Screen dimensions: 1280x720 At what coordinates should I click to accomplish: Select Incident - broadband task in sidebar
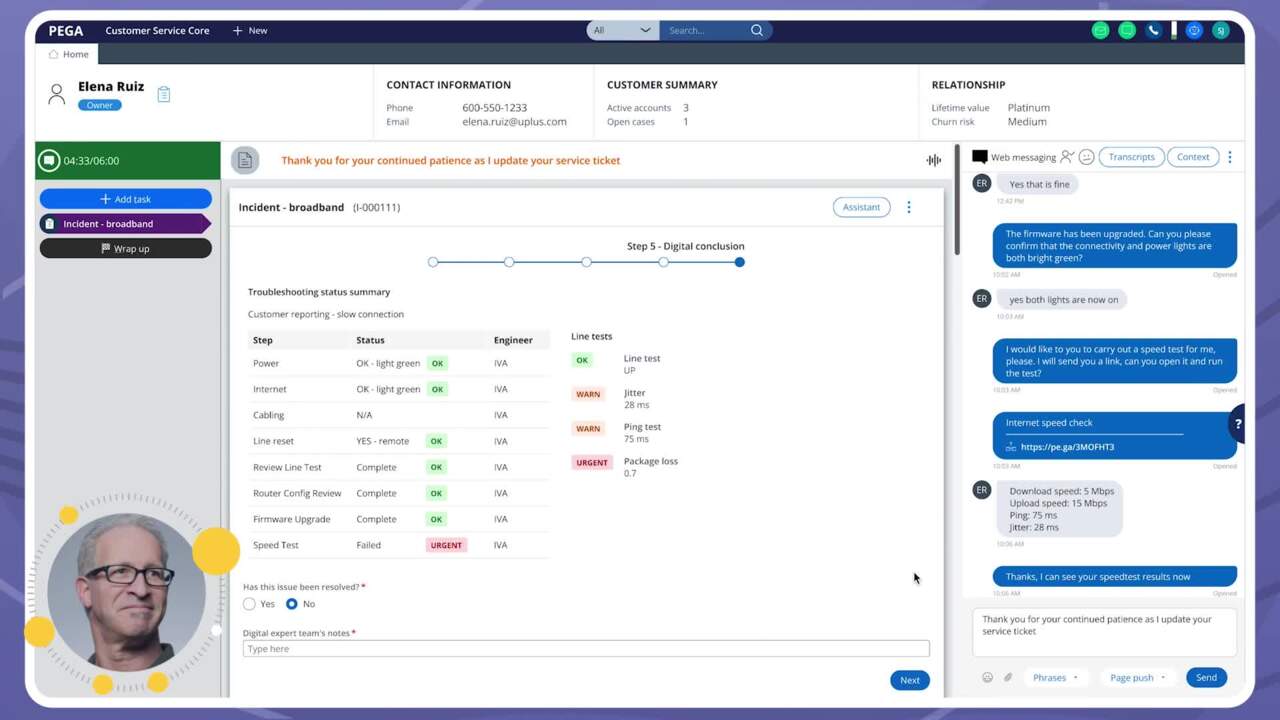[x=125, y=224]
